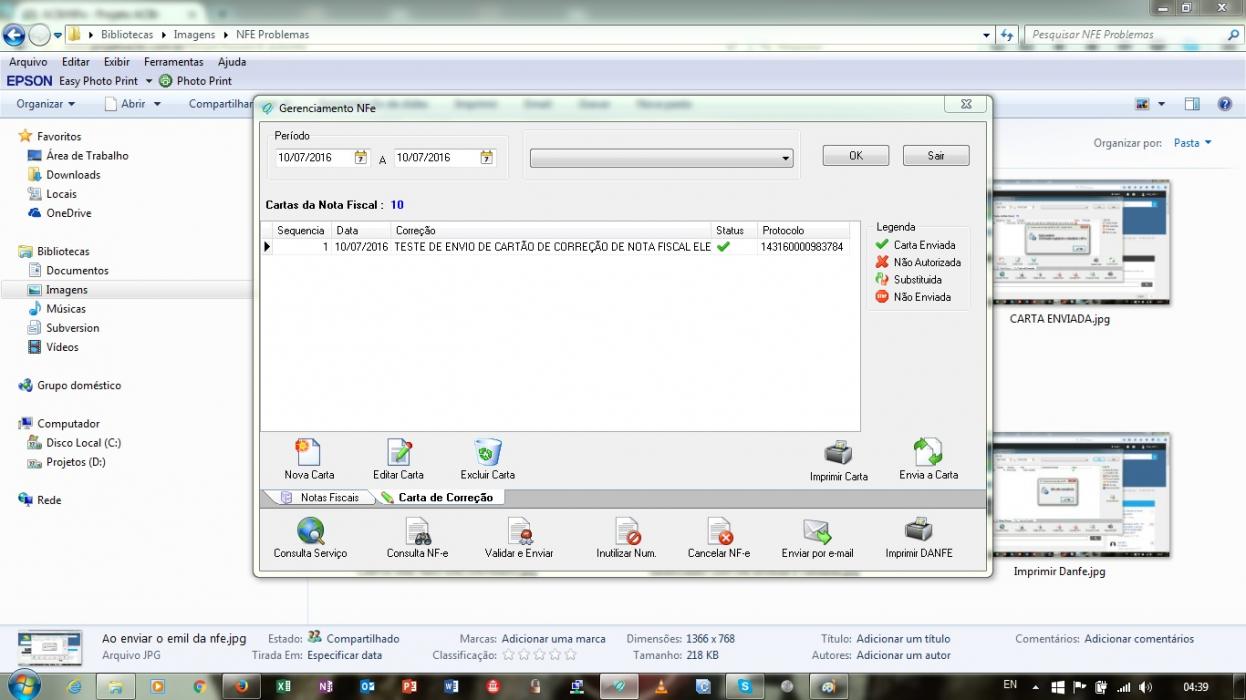Open calendar picker for the end date

(486, 157)
